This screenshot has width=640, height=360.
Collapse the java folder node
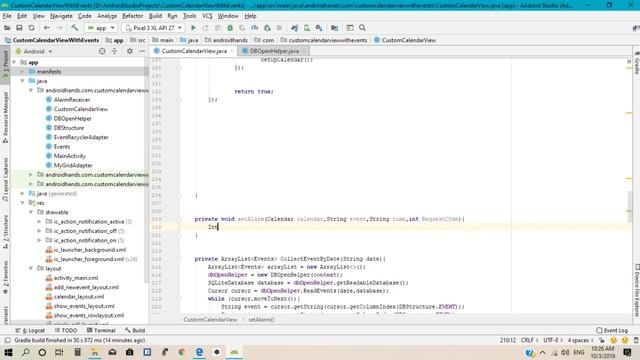22,81
